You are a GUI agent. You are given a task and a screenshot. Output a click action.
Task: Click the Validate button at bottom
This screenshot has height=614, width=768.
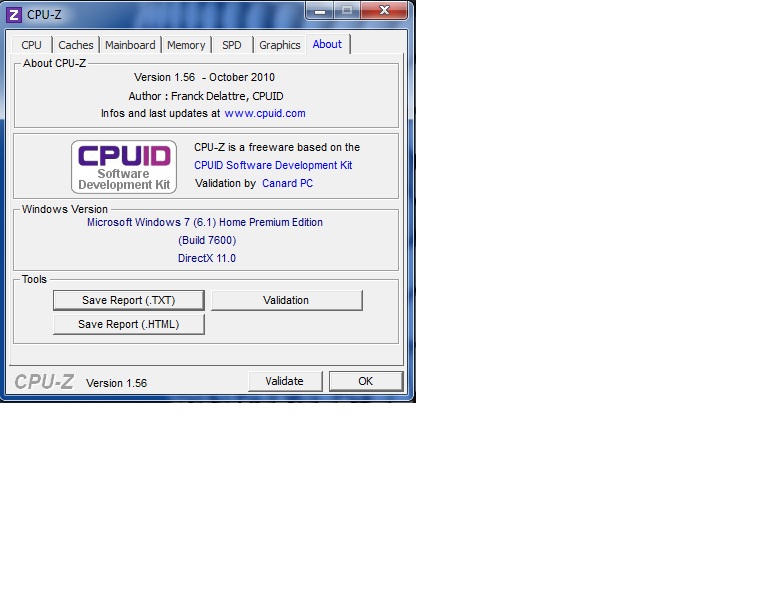coord(285,381)
